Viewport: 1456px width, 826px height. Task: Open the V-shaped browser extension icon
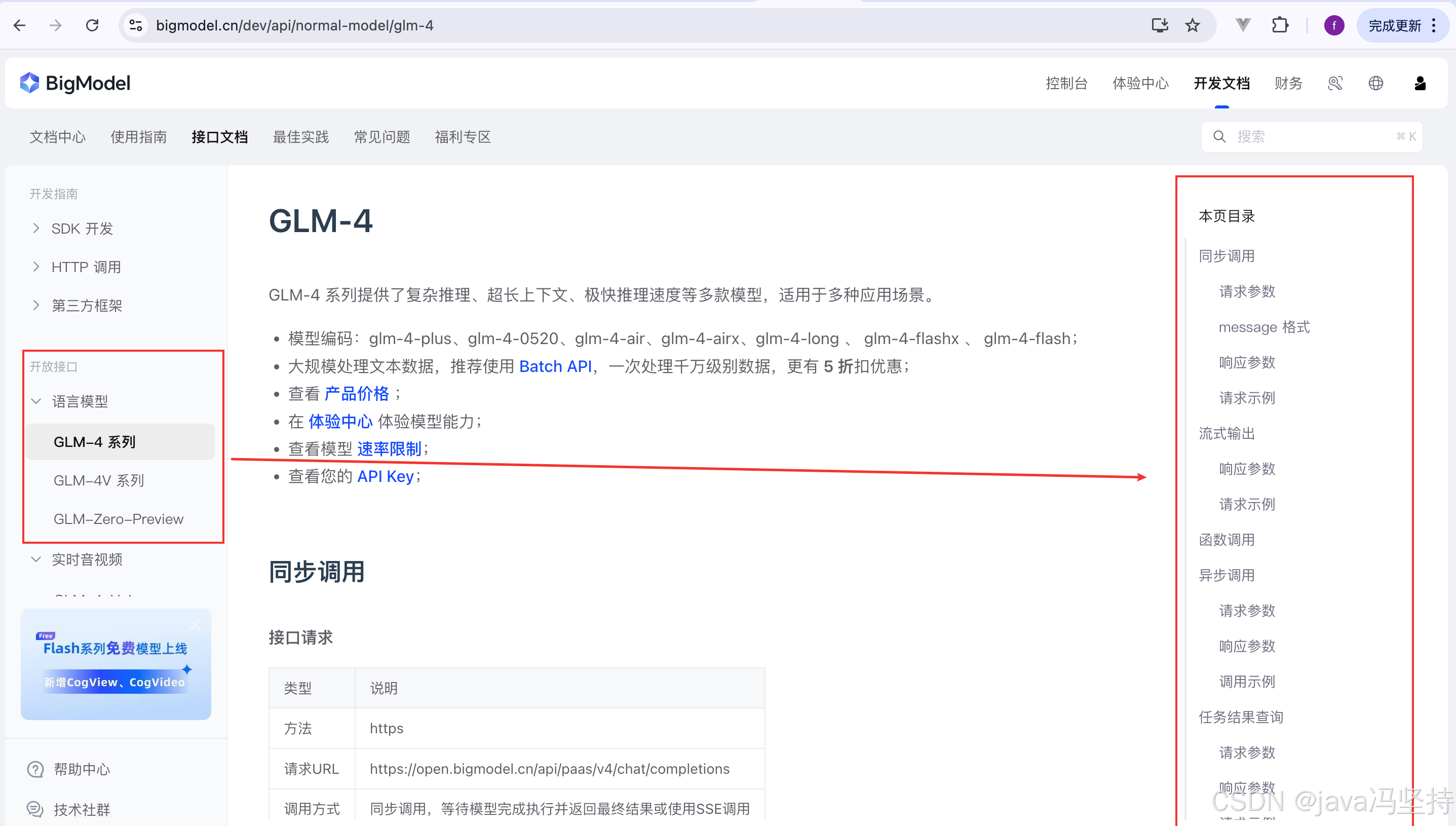point(1243,25)
